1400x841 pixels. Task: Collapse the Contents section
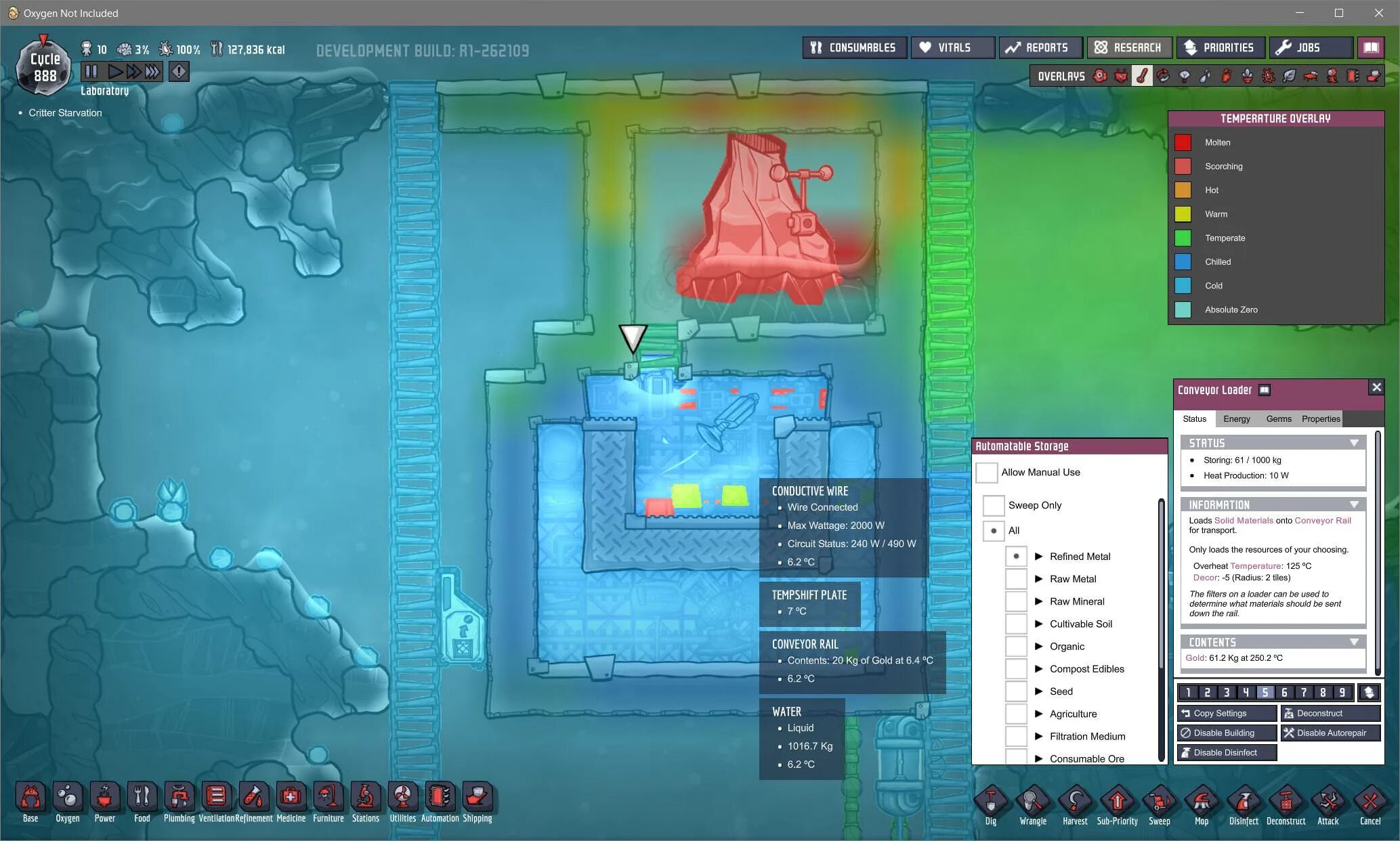1354,642
